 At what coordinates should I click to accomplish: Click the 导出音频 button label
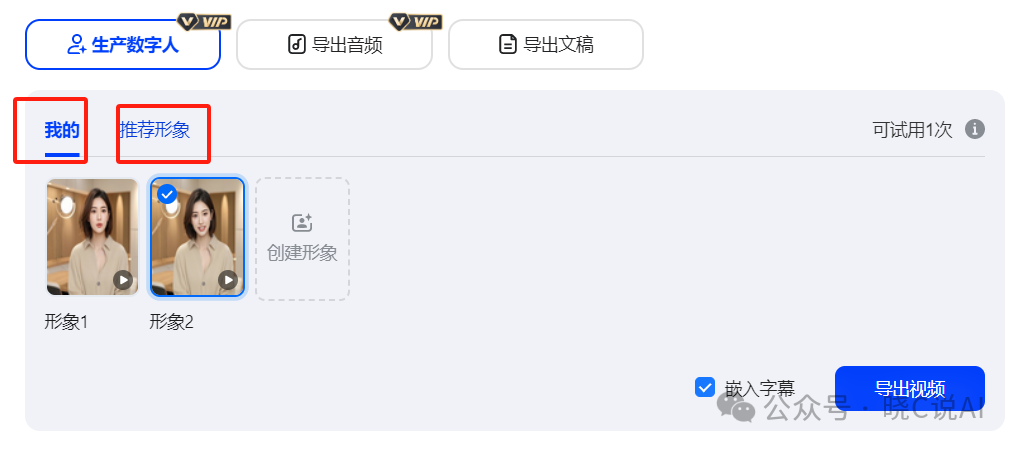(x=347, y=45)
